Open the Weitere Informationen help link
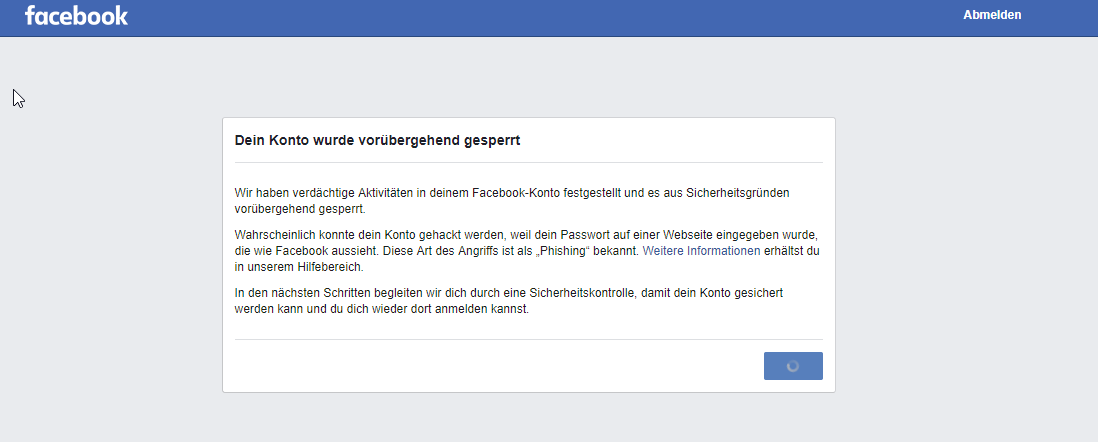Screen dimensions: 1098x442 tap(701, 251)
